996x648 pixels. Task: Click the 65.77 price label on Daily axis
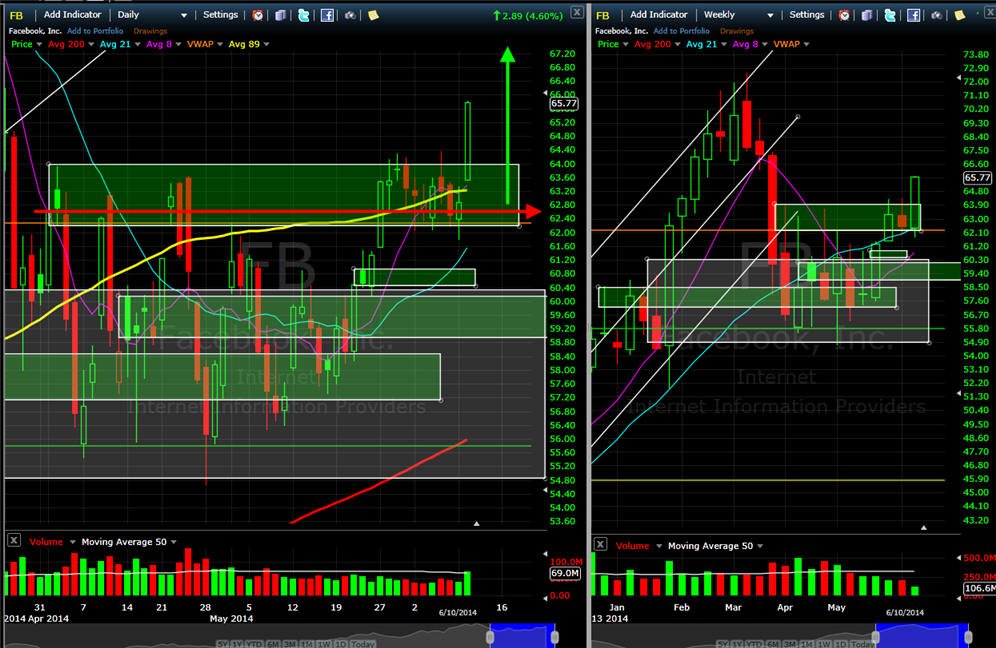point(563,104)
